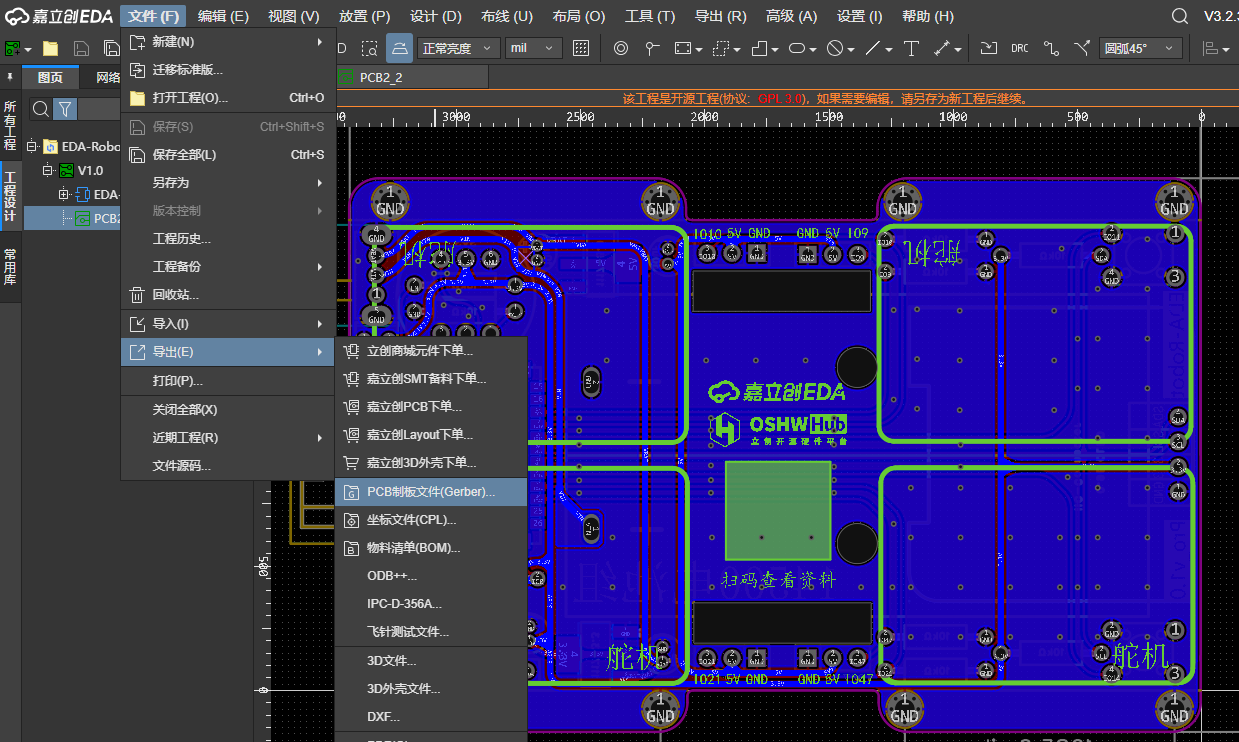The height and width of the screenshot is (742, 1239).
Task: Select the dimension measurement tool
Action: point(942,48)
